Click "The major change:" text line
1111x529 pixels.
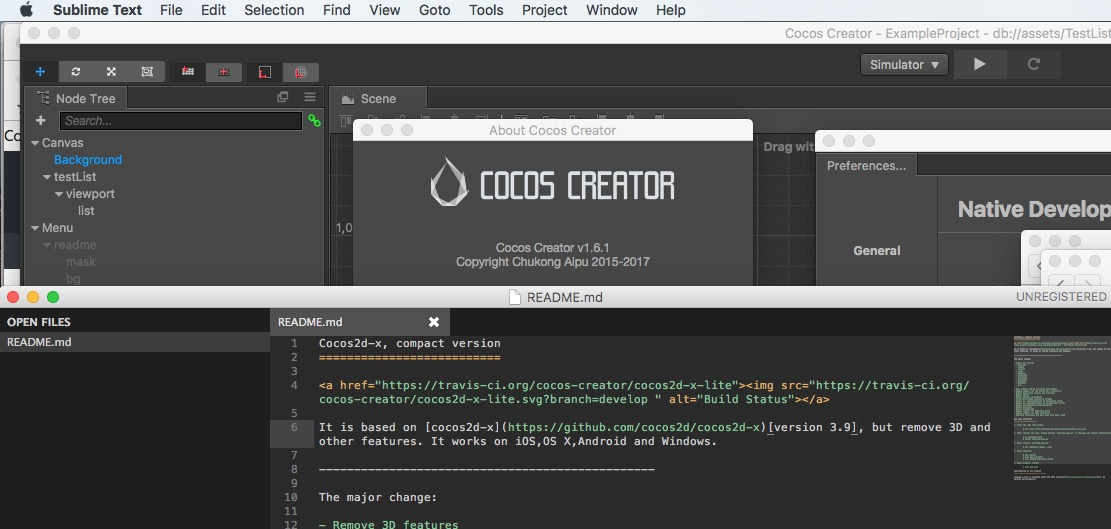[x=378, y=498]
